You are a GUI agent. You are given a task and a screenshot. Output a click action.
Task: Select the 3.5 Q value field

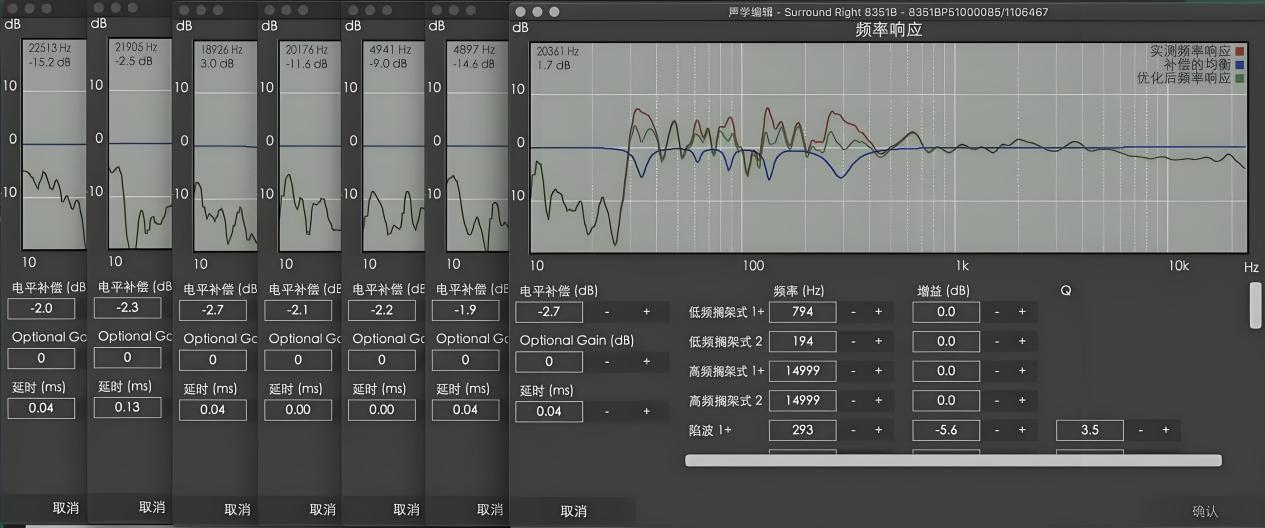tap(1090, 430)
